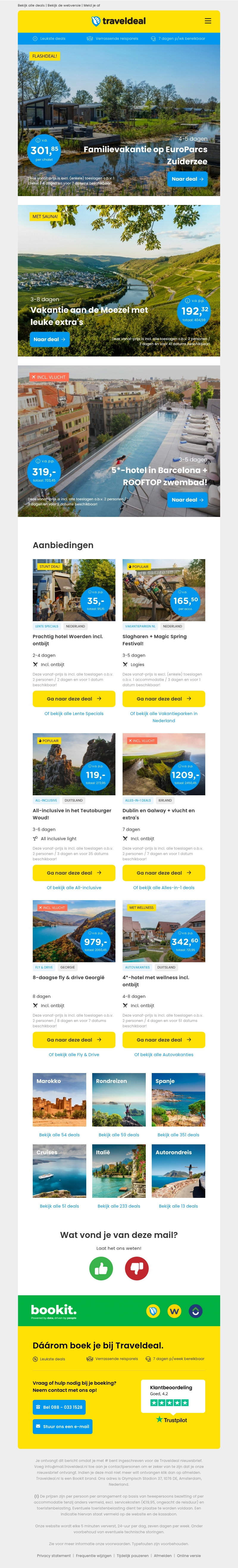Click the dark blue circular brand icon
Screen dimensions: 238x1568
tap(195, 1310)
